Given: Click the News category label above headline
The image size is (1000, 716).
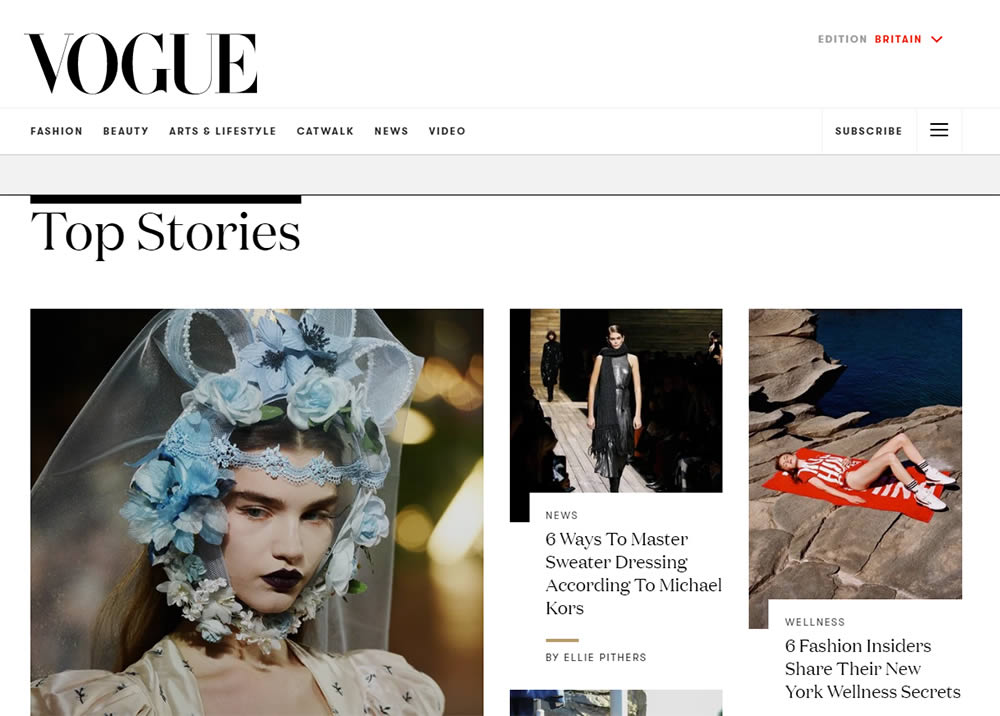Looking at the screenshot, I should pos(561,515).
